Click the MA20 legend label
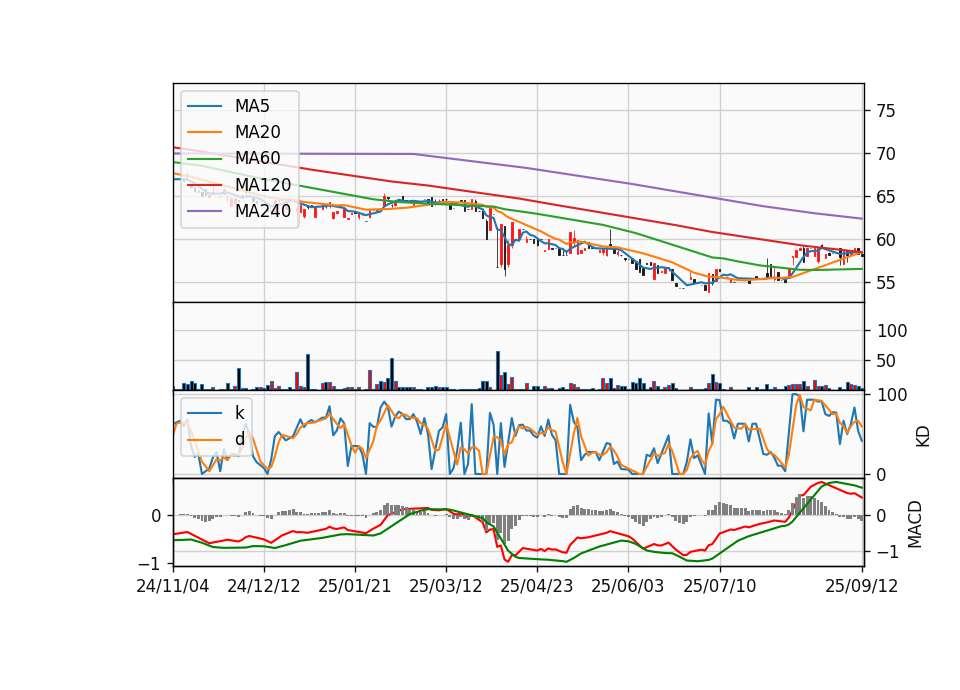 [257, 132]
